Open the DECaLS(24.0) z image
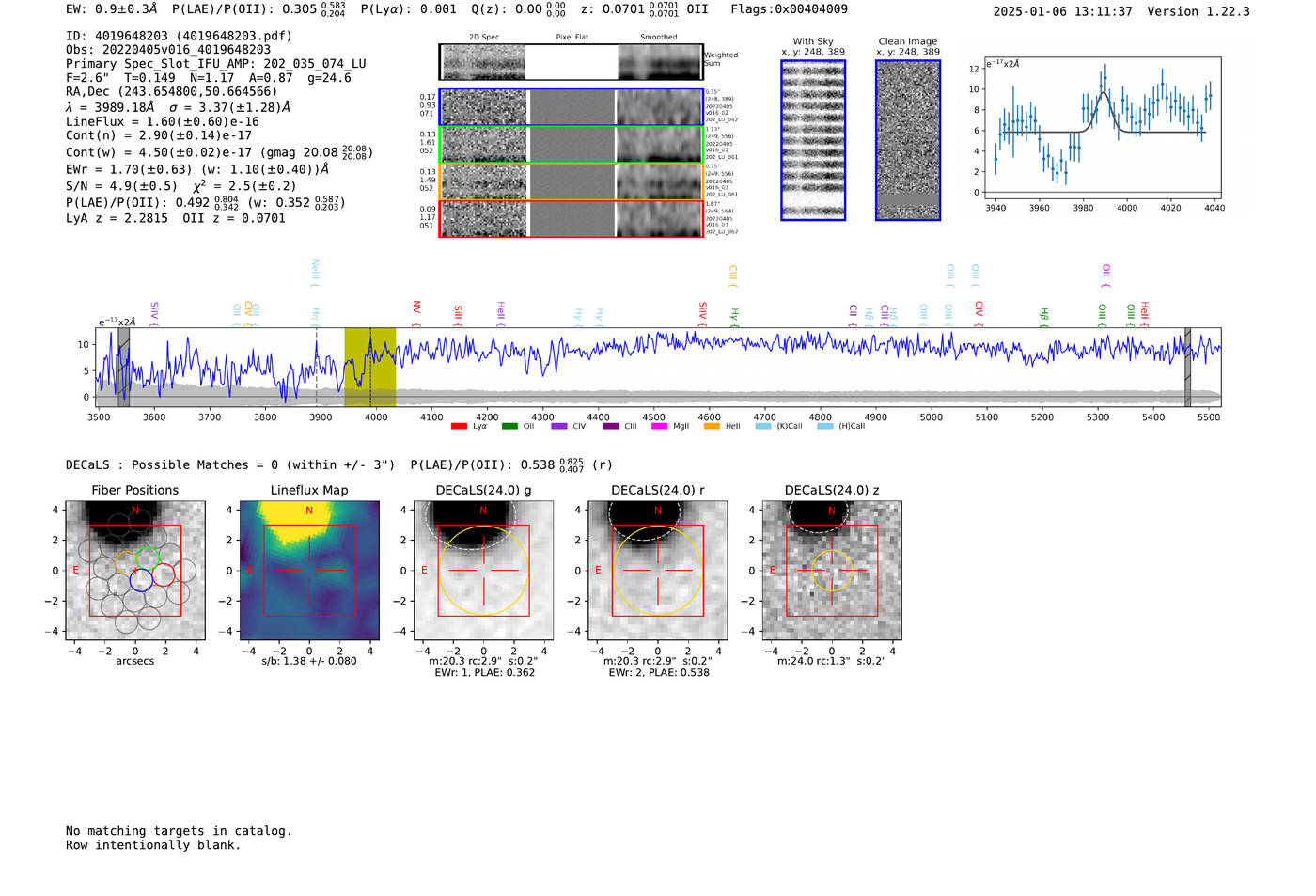 [x=832, y=570]
